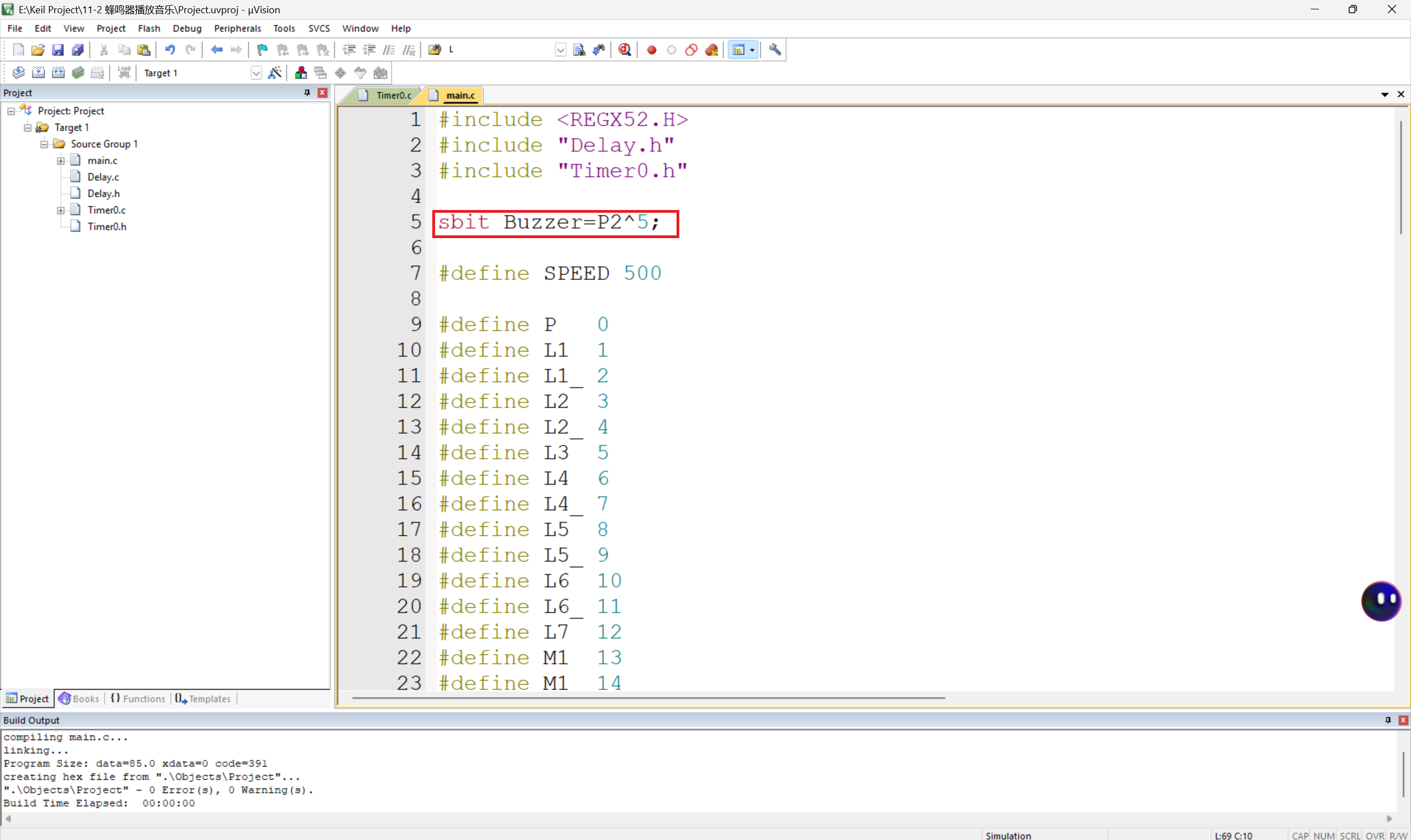The image size is (1411, 840).
Task: Start the Debug session icon
Action: tap(625, 50)
